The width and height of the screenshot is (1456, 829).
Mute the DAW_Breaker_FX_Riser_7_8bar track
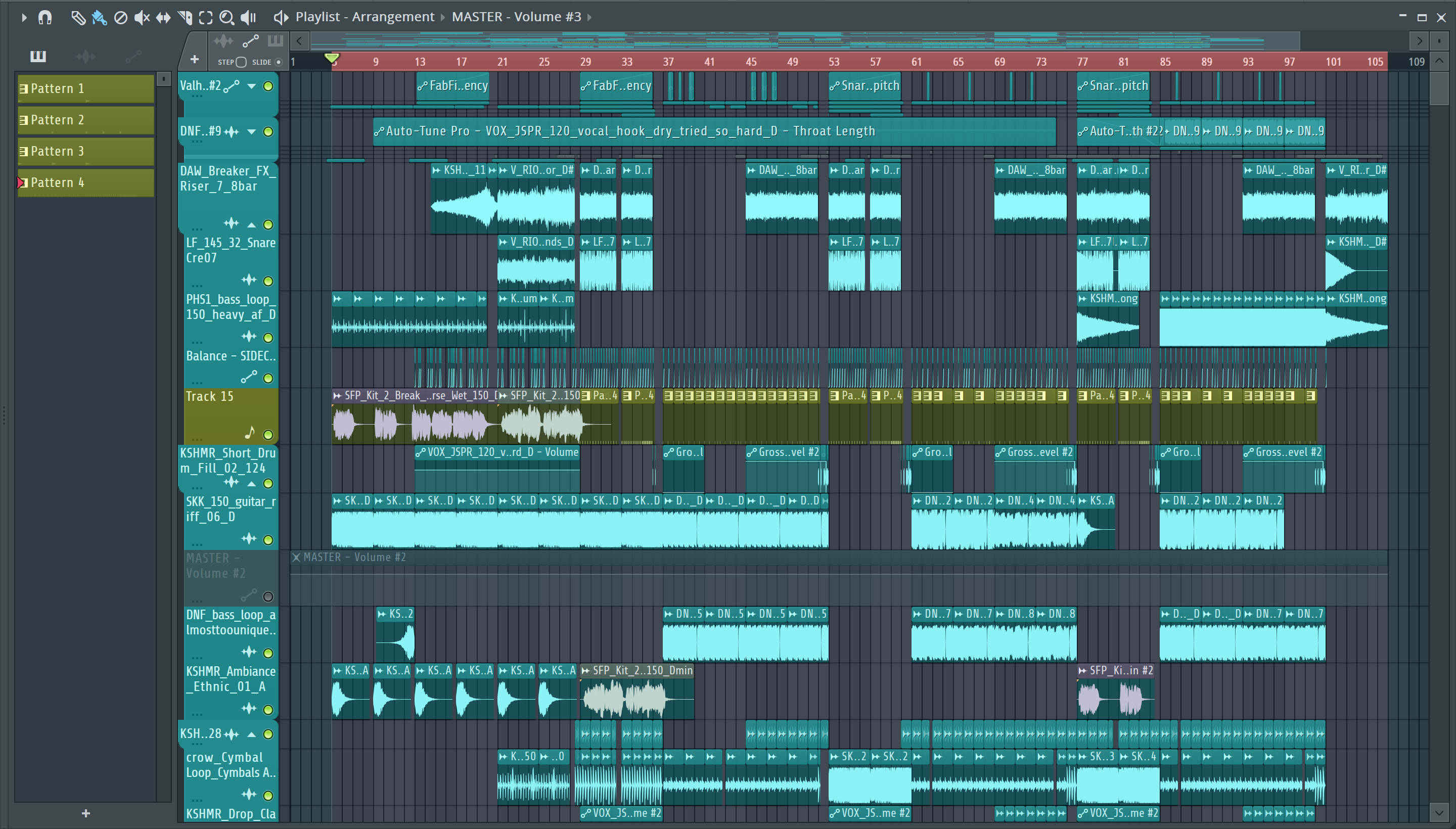[x=267, y=224]
